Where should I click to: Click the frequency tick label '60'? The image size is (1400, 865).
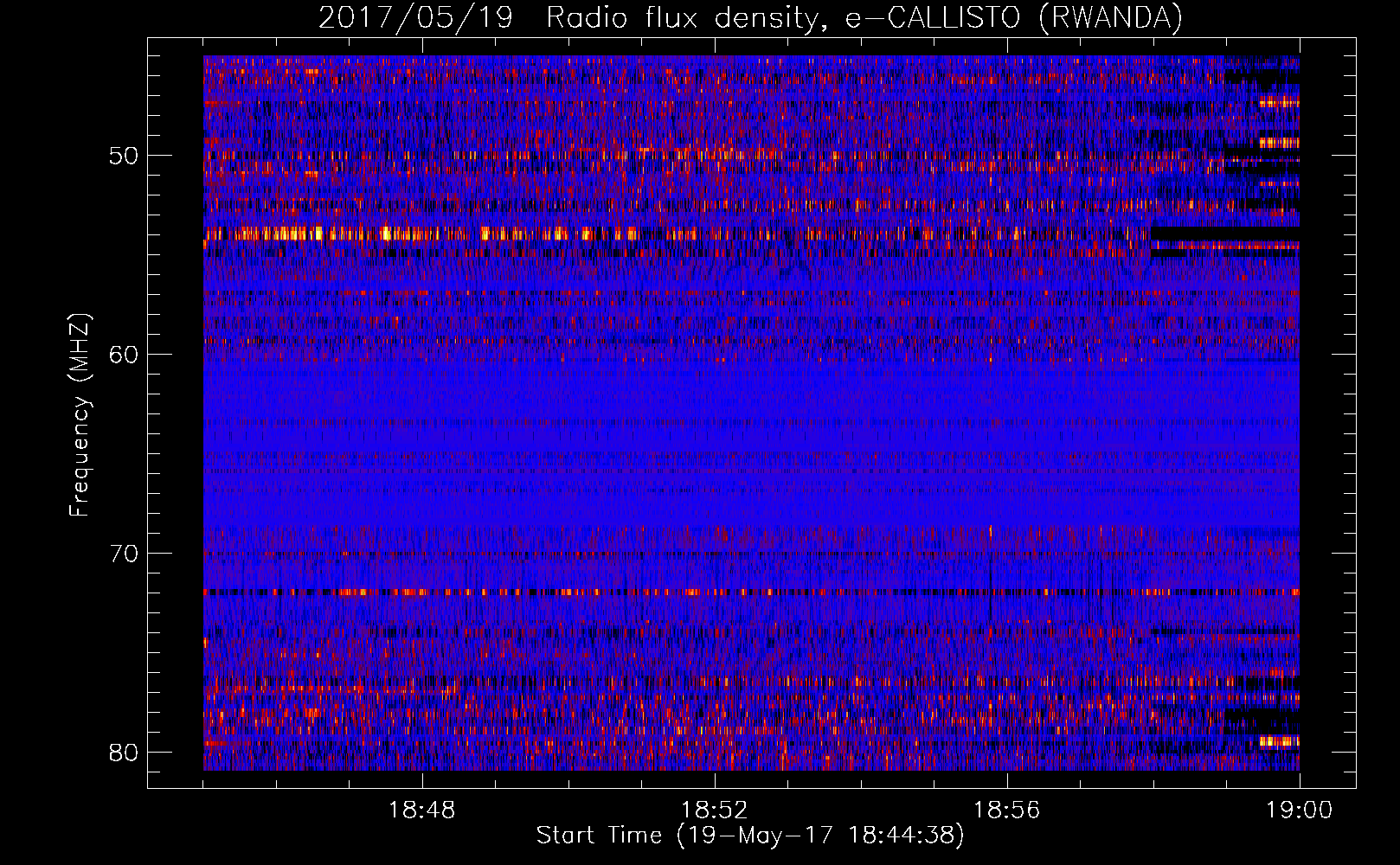pos(124,355)
